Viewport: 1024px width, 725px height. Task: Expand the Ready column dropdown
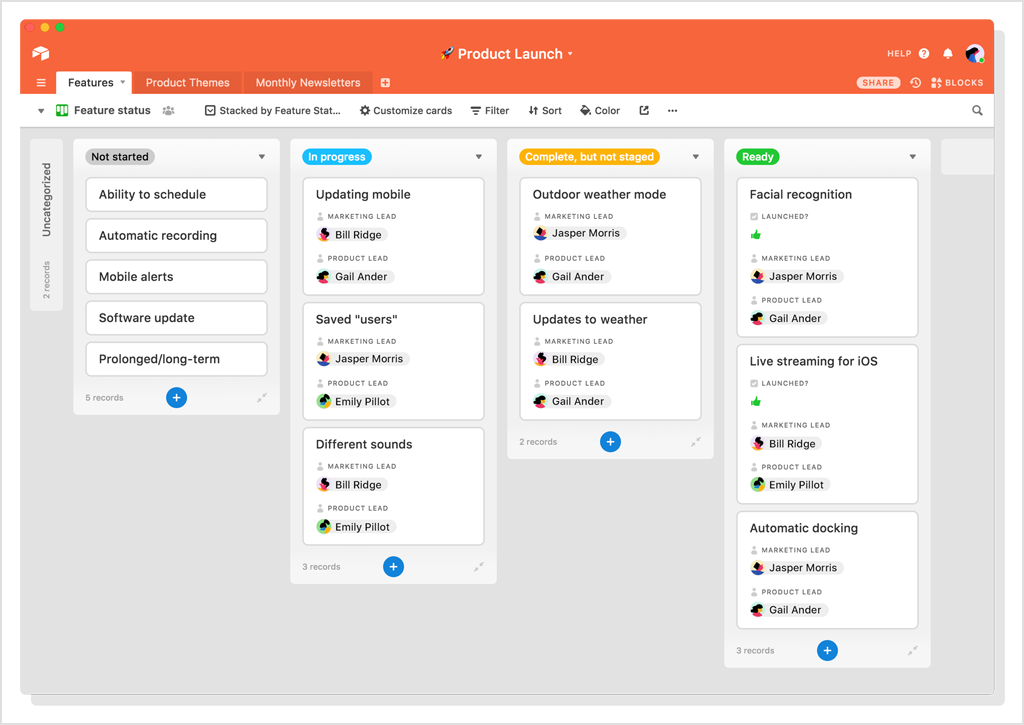[912, 156]
